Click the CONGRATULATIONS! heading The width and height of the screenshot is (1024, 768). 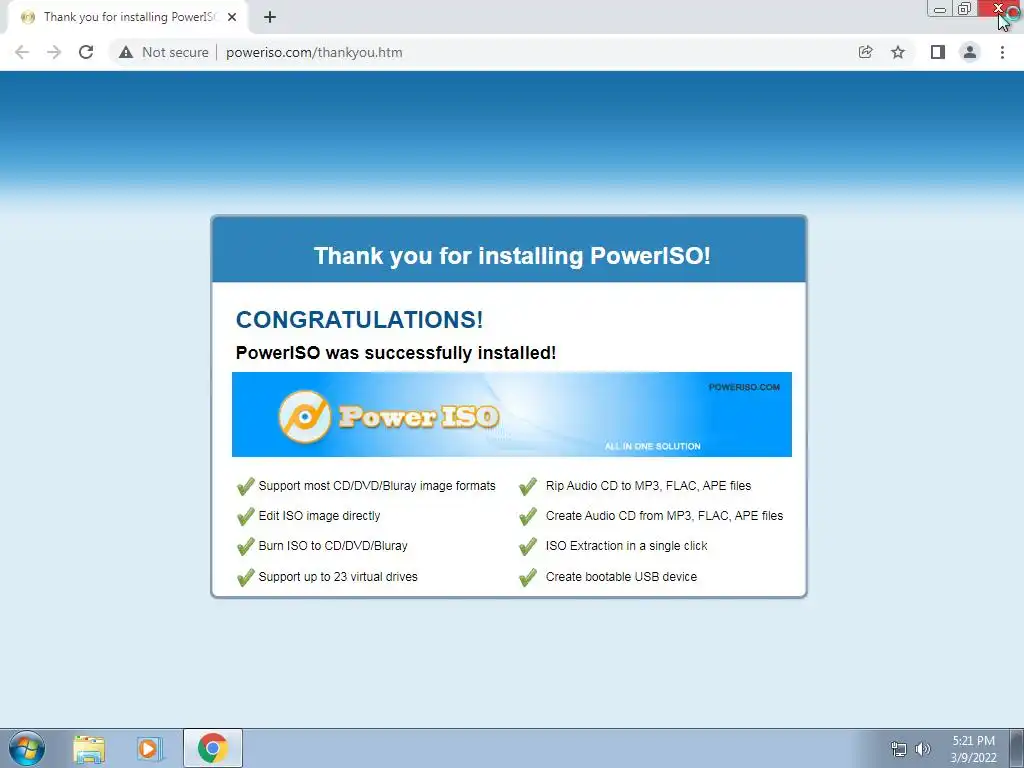[359, 319]
